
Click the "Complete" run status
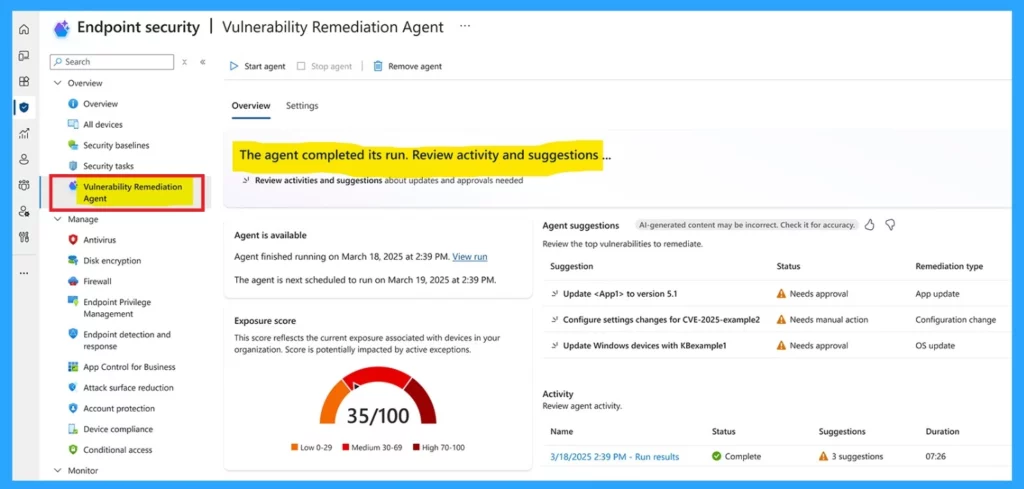(x=737, y=456)
